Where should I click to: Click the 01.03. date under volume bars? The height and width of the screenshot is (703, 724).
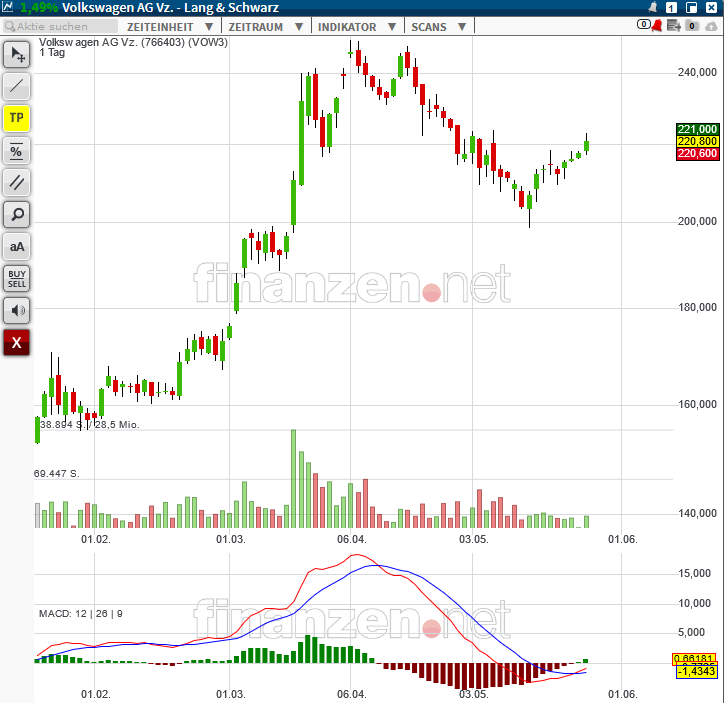click(x=230, y=539)
